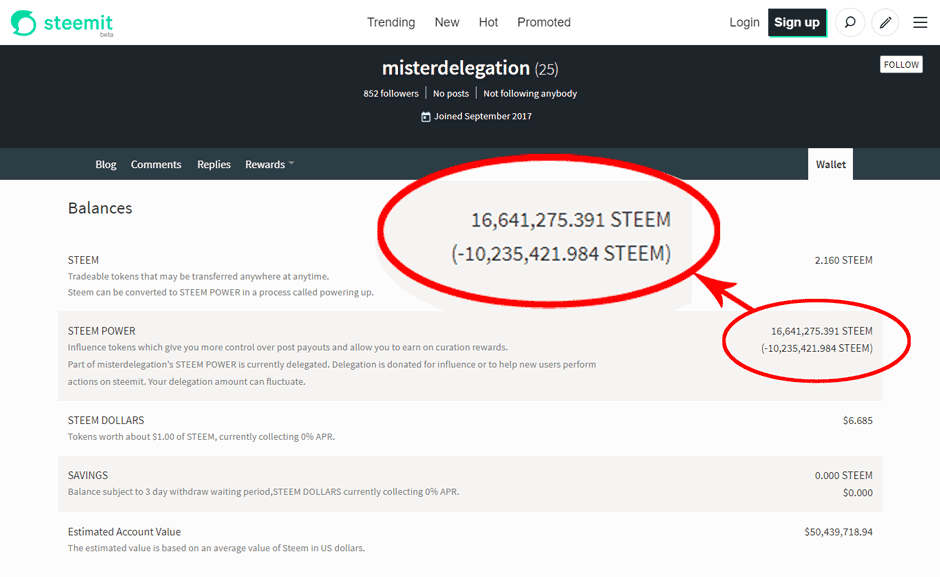This screenshot has height=577, width=940.
Task: Follow misterdelegation with the FOLLOW button
Action: [x=901, y=65]
